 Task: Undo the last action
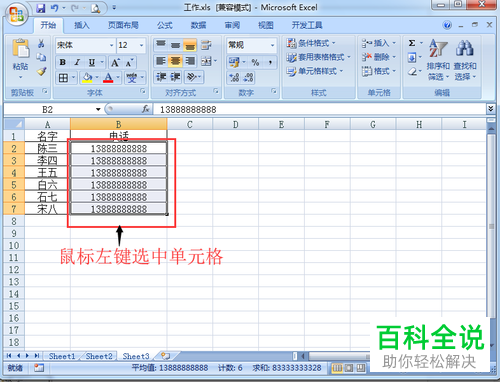tap(55, 8)
